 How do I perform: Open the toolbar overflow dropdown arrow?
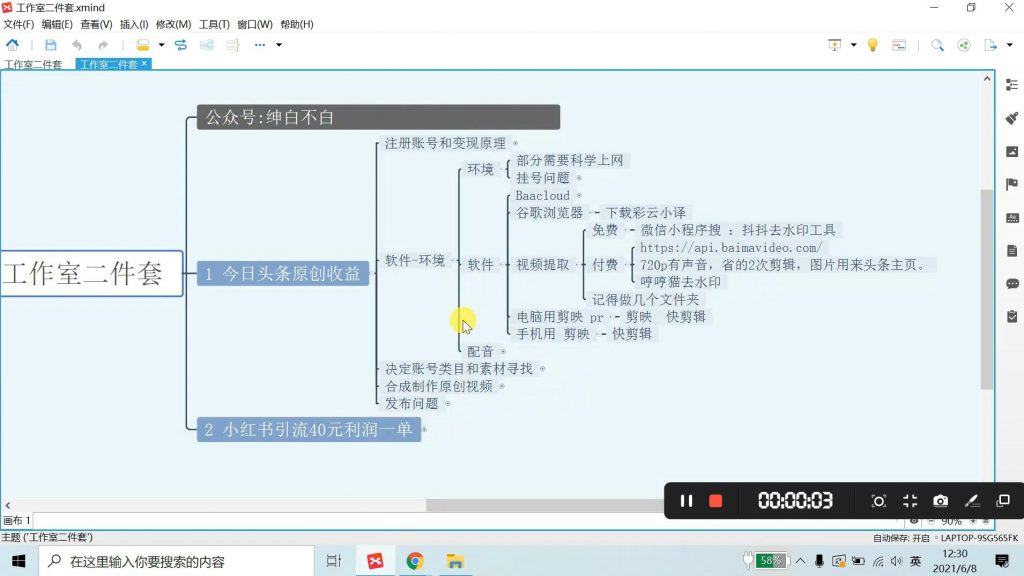[x=279, y=45]
